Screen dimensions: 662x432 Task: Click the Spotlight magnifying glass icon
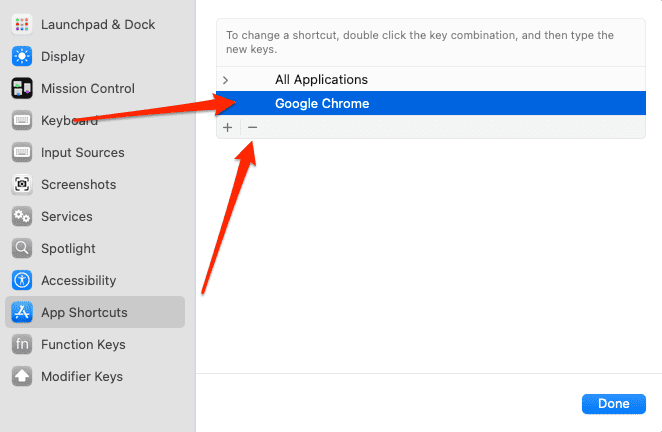[22, 248]
